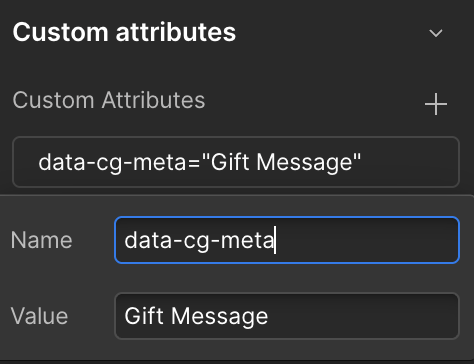Focus the Value input containing Gift Message
474x364 pixels.
[287, 316]
